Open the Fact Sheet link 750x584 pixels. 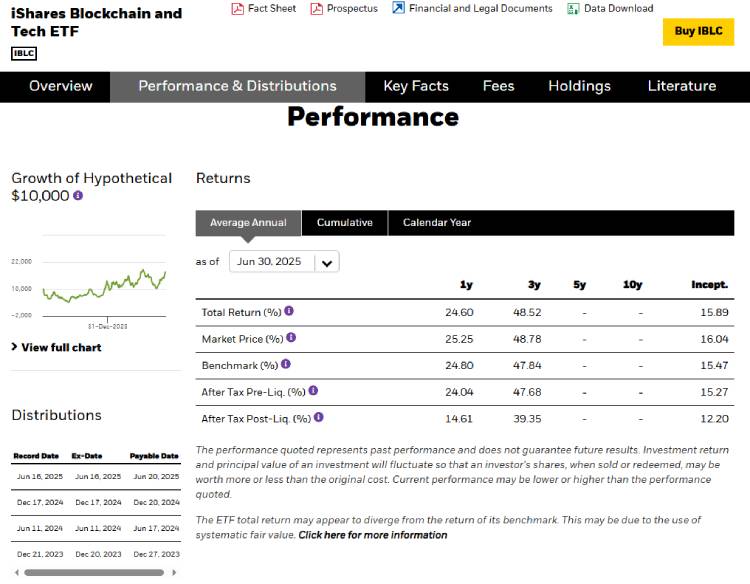point(272,9)
